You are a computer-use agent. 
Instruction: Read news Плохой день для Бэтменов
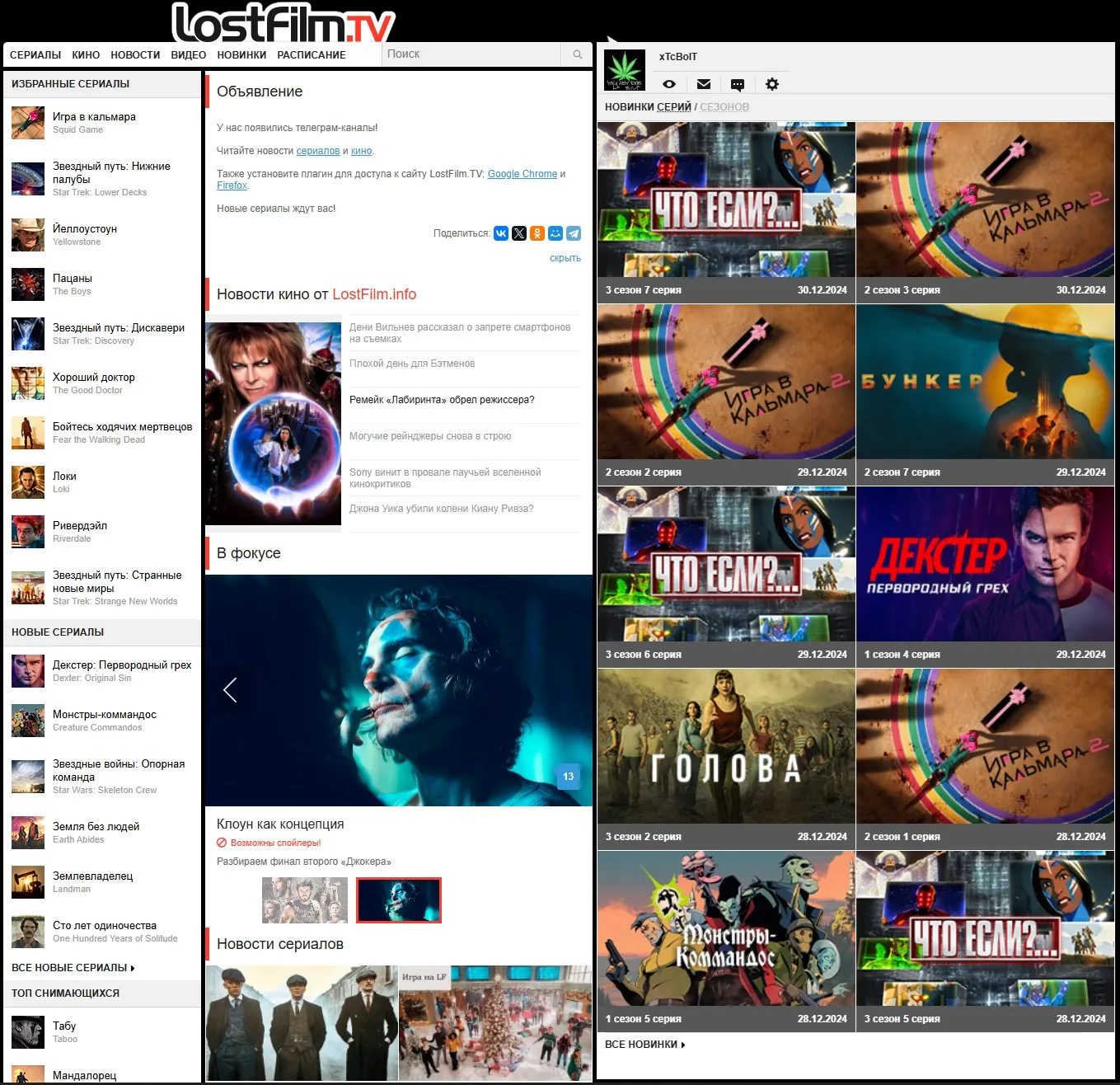pos(412,364)
